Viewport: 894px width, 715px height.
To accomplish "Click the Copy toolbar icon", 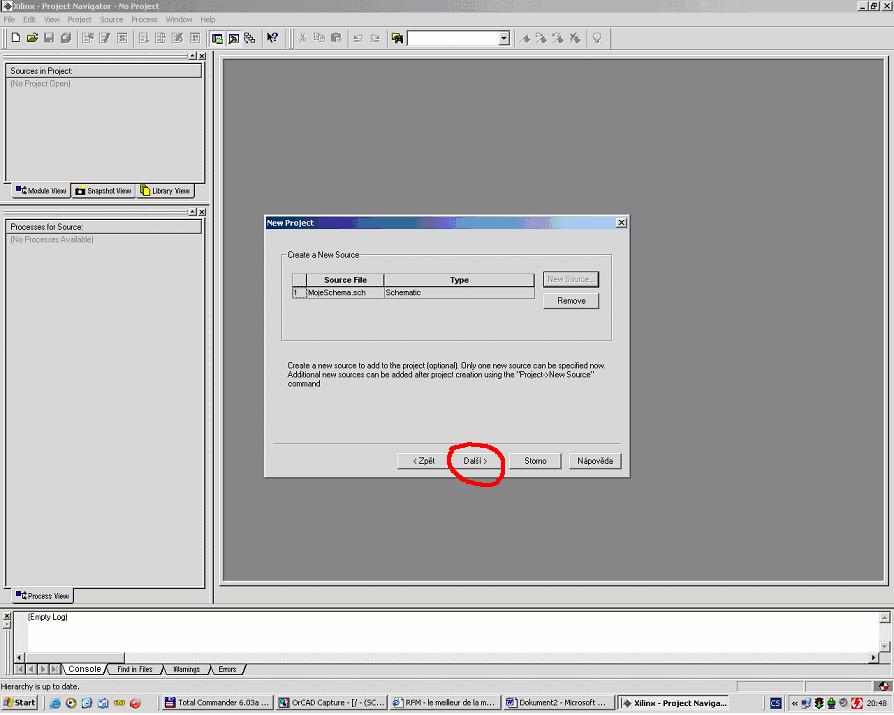I will (x=319, y=38).
